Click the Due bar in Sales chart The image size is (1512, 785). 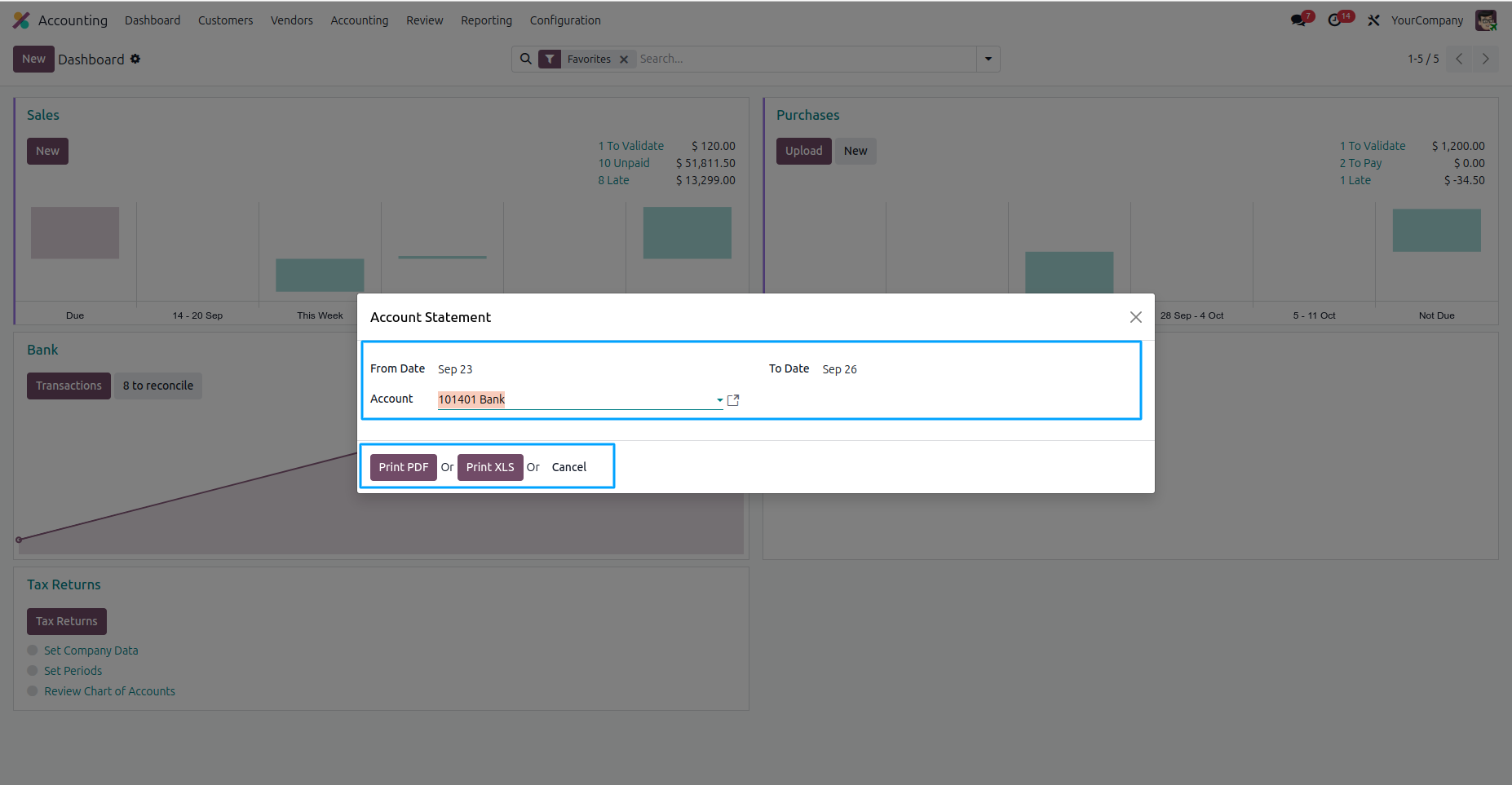75,233
